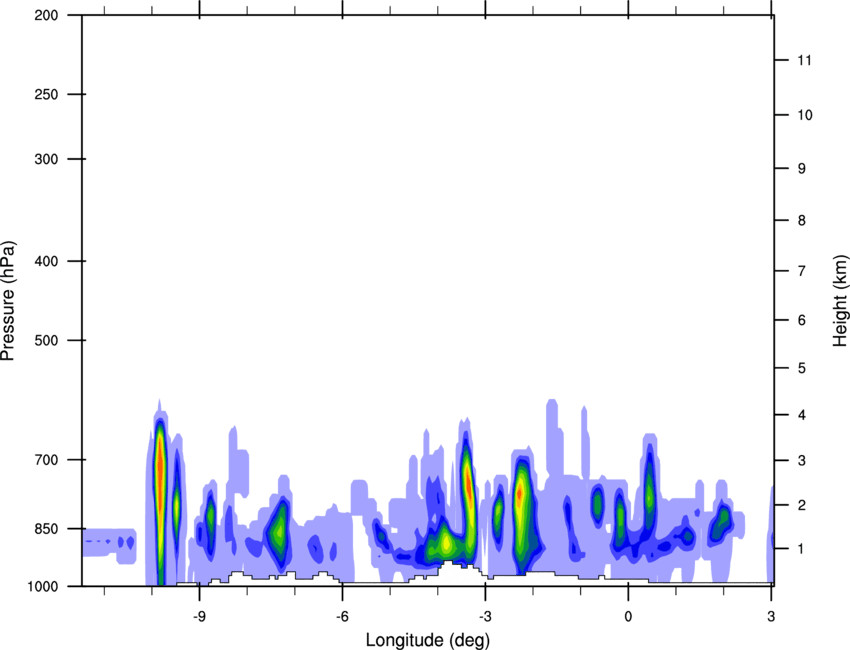The width and height of the screenshot is (850, 650).
Task: Click the 0 longitude tick label
Action: click(628, 616)
